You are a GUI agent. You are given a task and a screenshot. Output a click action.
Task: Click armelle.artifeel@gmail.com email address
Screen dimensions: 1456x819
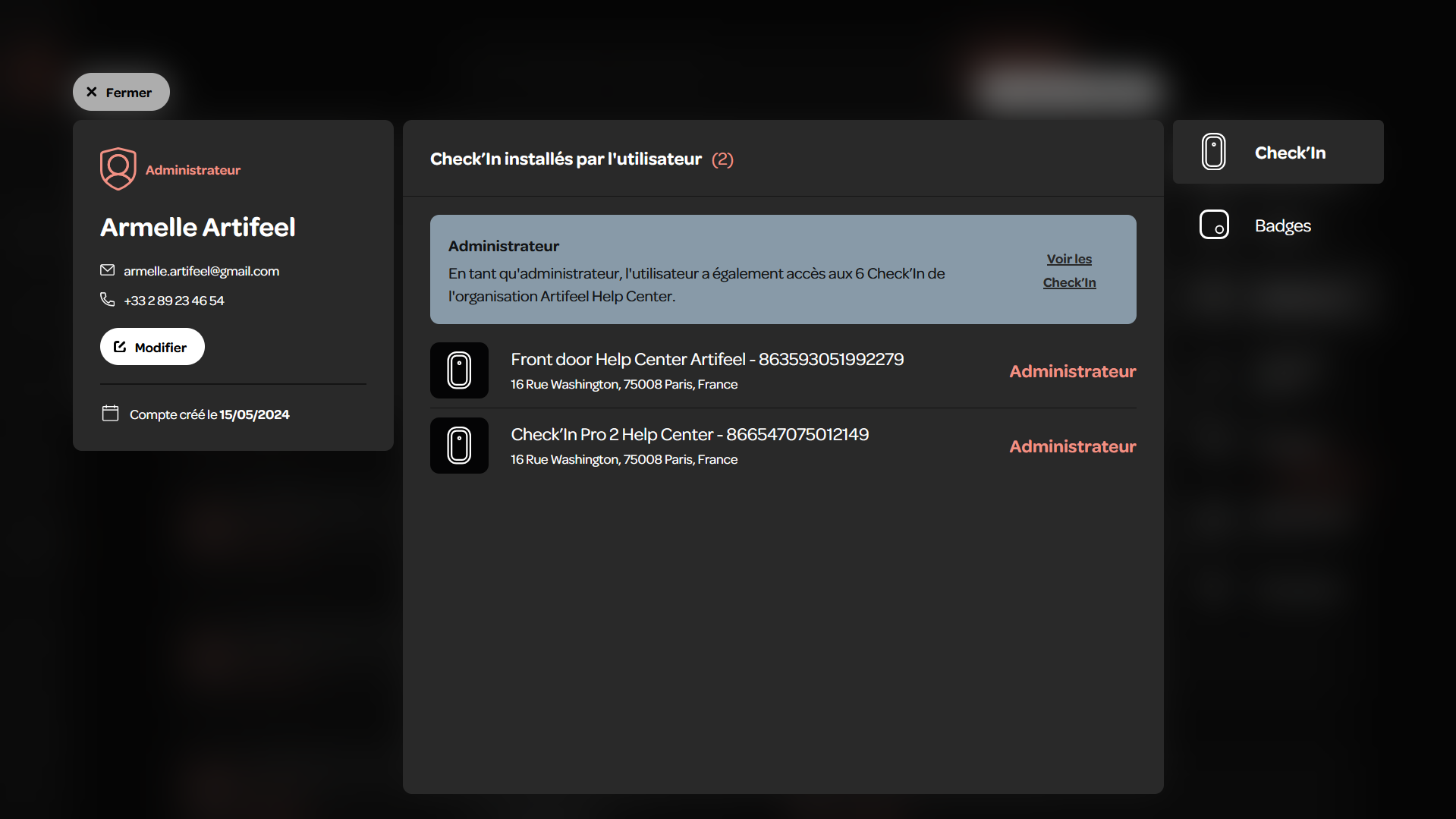tap(201, 271)
